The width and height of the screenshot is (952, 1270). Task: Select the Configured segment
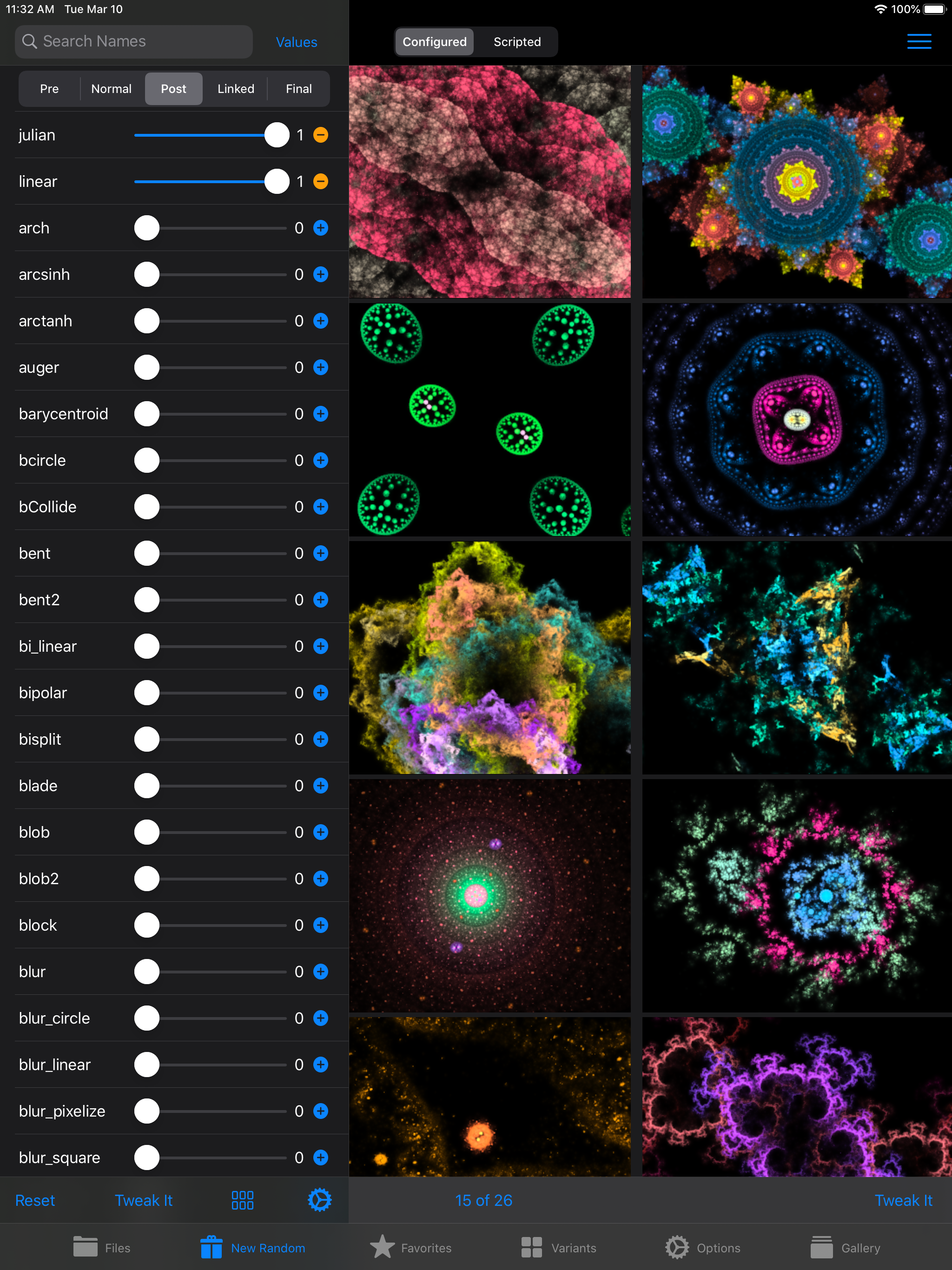coord(434,42)
